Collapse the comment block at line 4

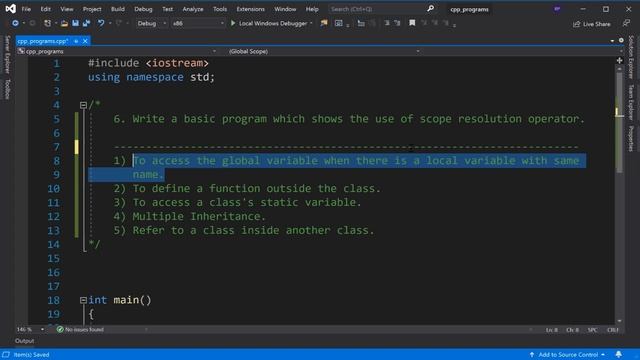(x=83, y=105)
